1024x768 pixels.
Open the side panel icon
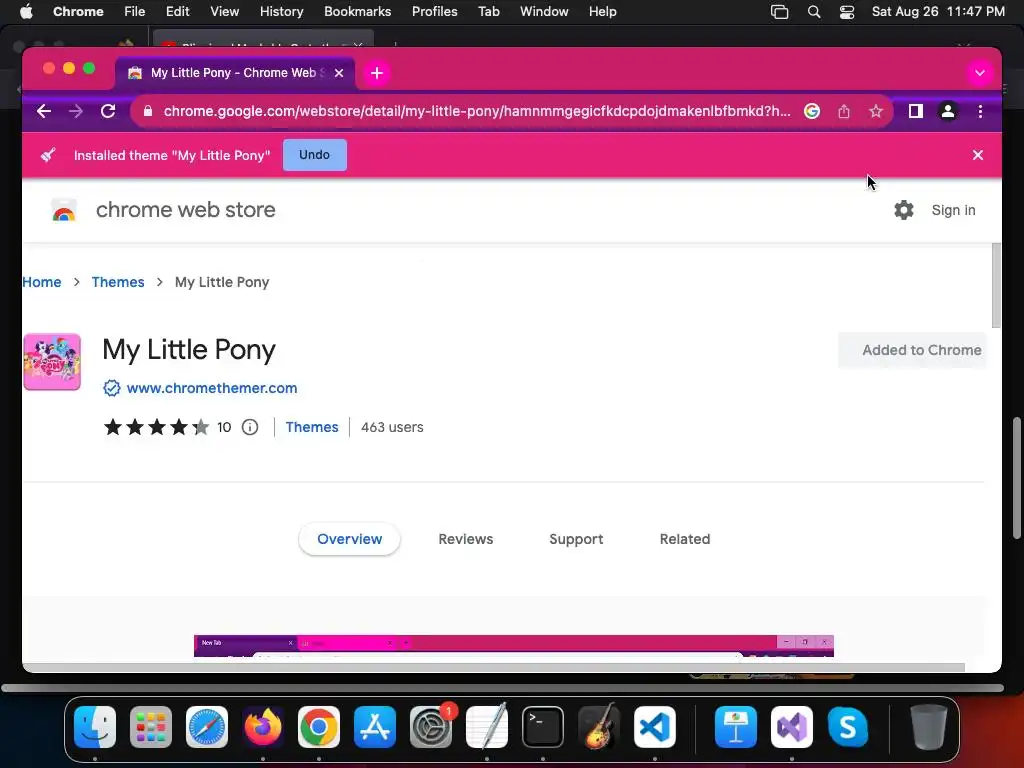(916, 111)
